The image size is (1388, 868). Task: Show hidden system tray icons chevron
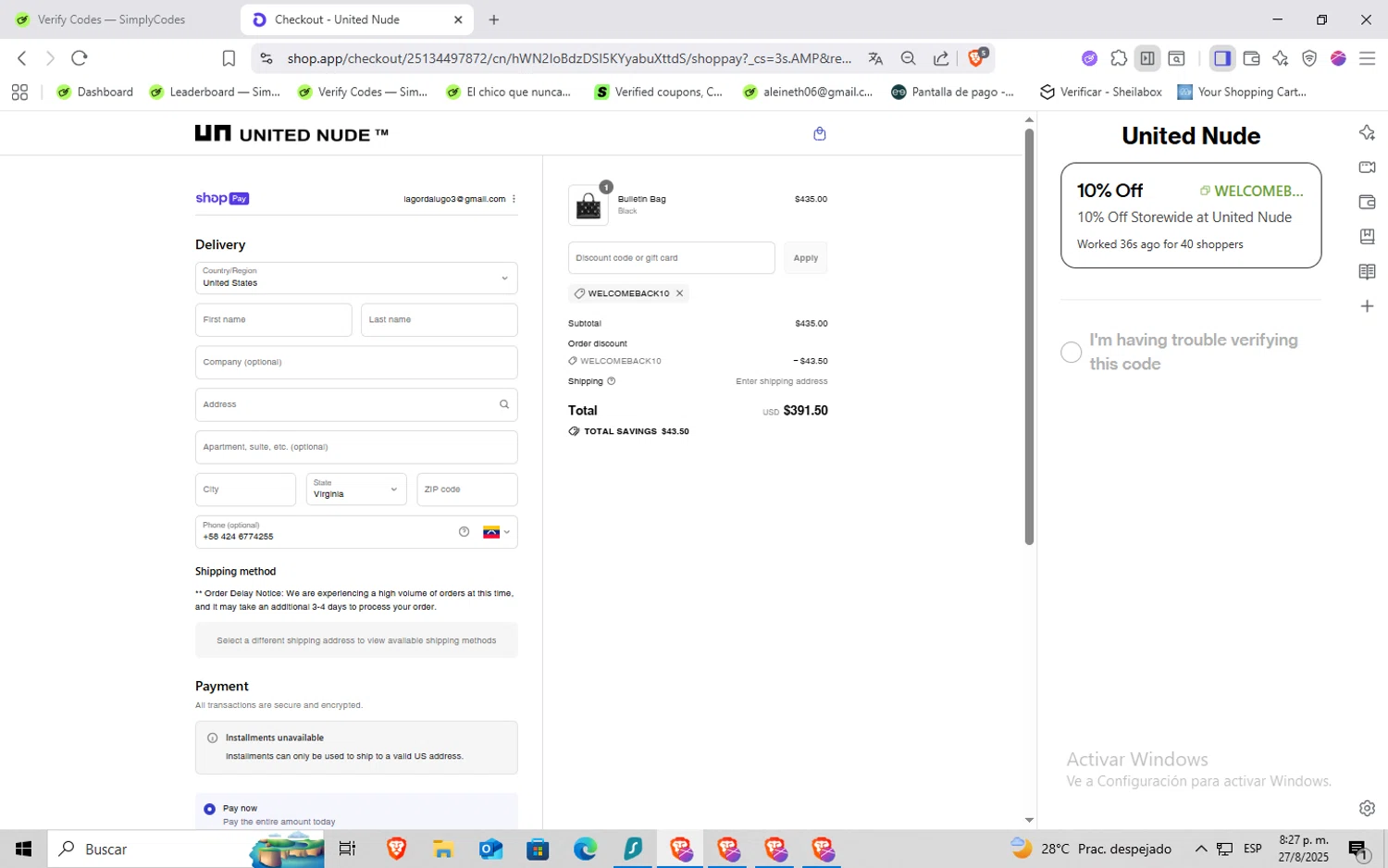point(1201,849)
